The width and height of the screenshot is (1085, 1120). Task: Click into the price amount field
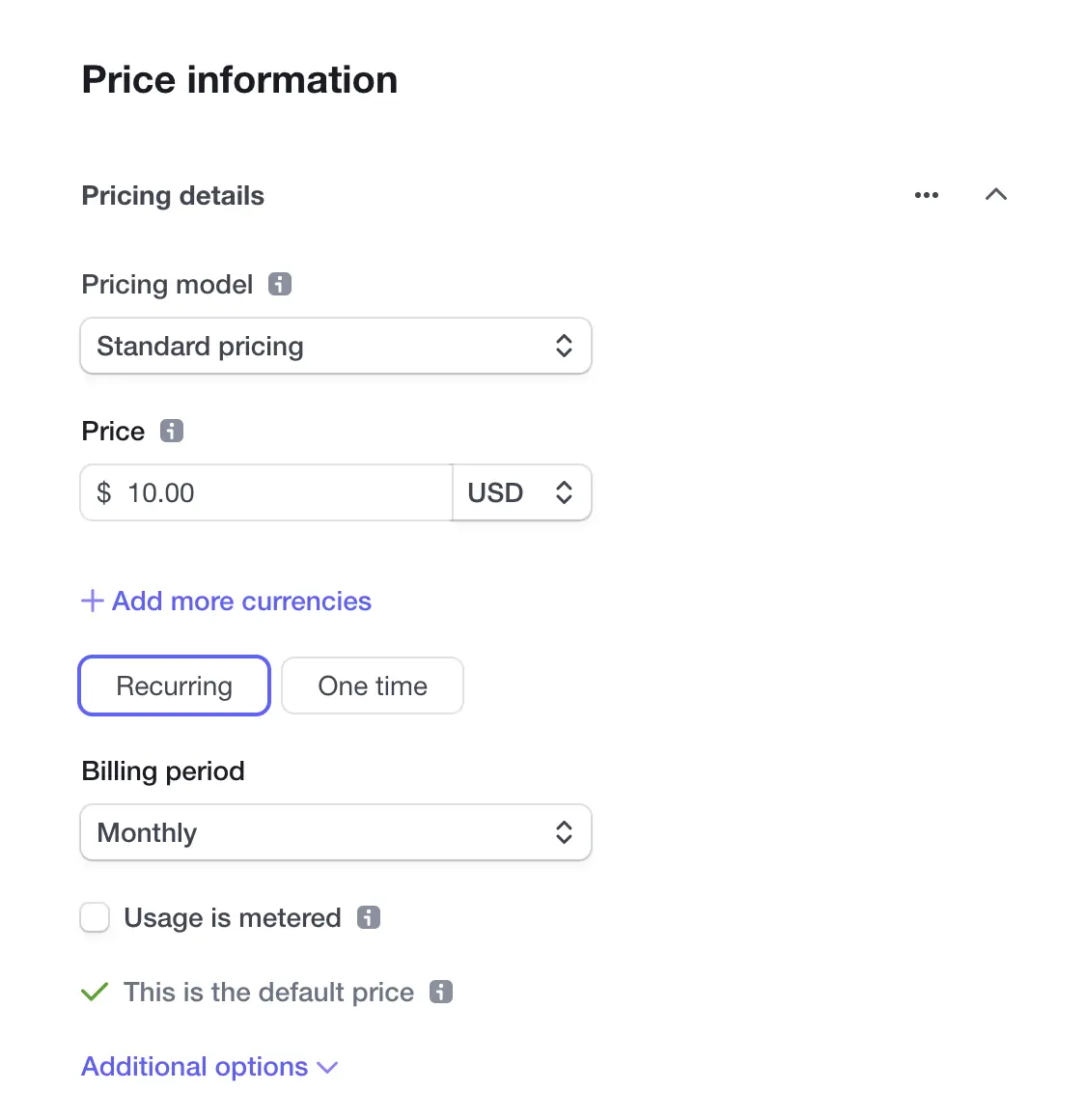pyautogui.click(x=266, y=492)
